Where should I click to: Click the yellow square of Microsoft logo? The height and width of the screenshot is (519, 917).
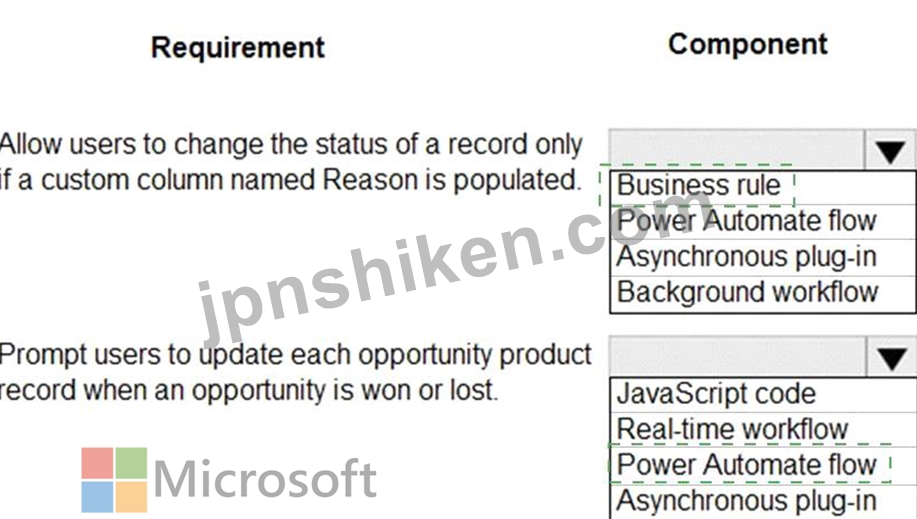click(131, 497)
